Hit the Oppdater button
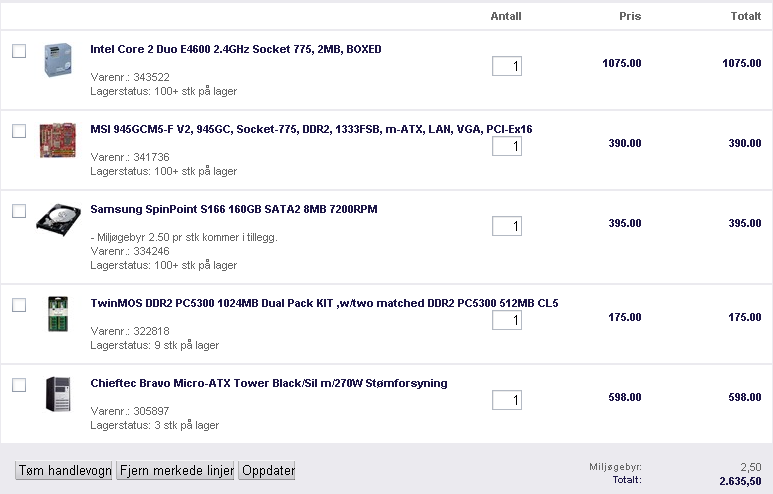773x494 pixels. (269, 471)
